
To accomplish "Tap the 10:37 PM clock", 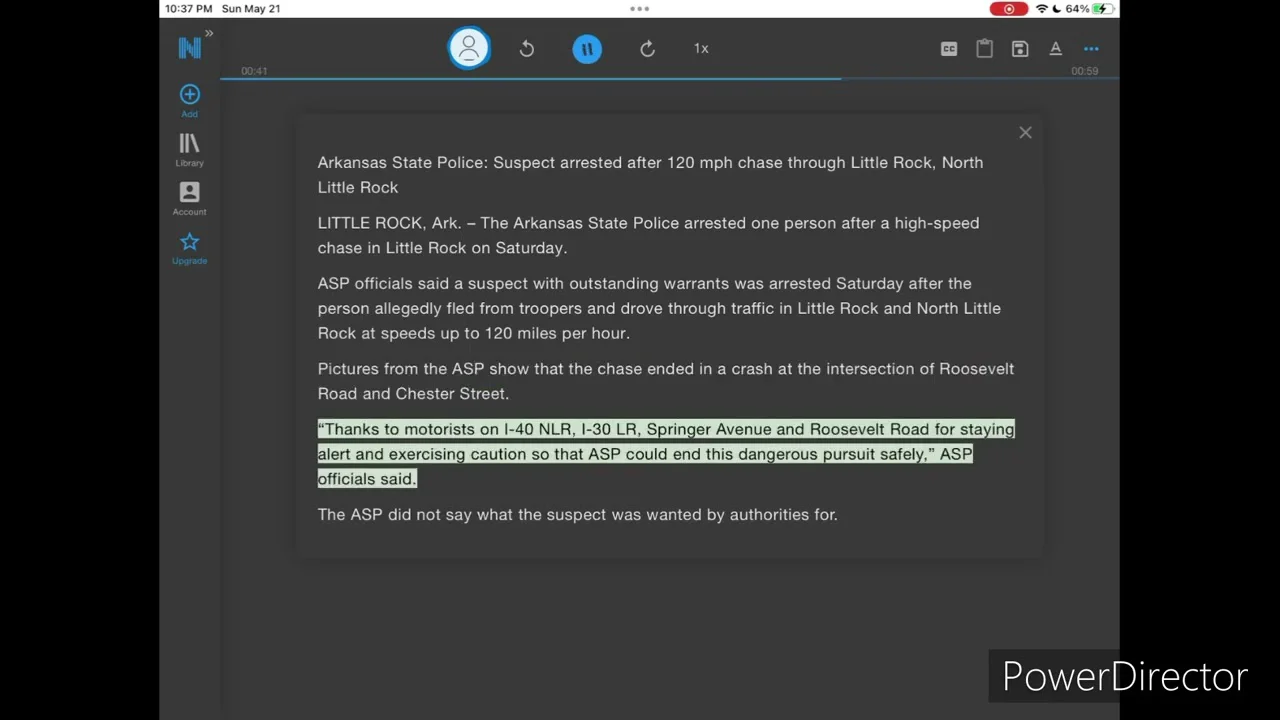I will pyautogui.click(x=189, y=9).
